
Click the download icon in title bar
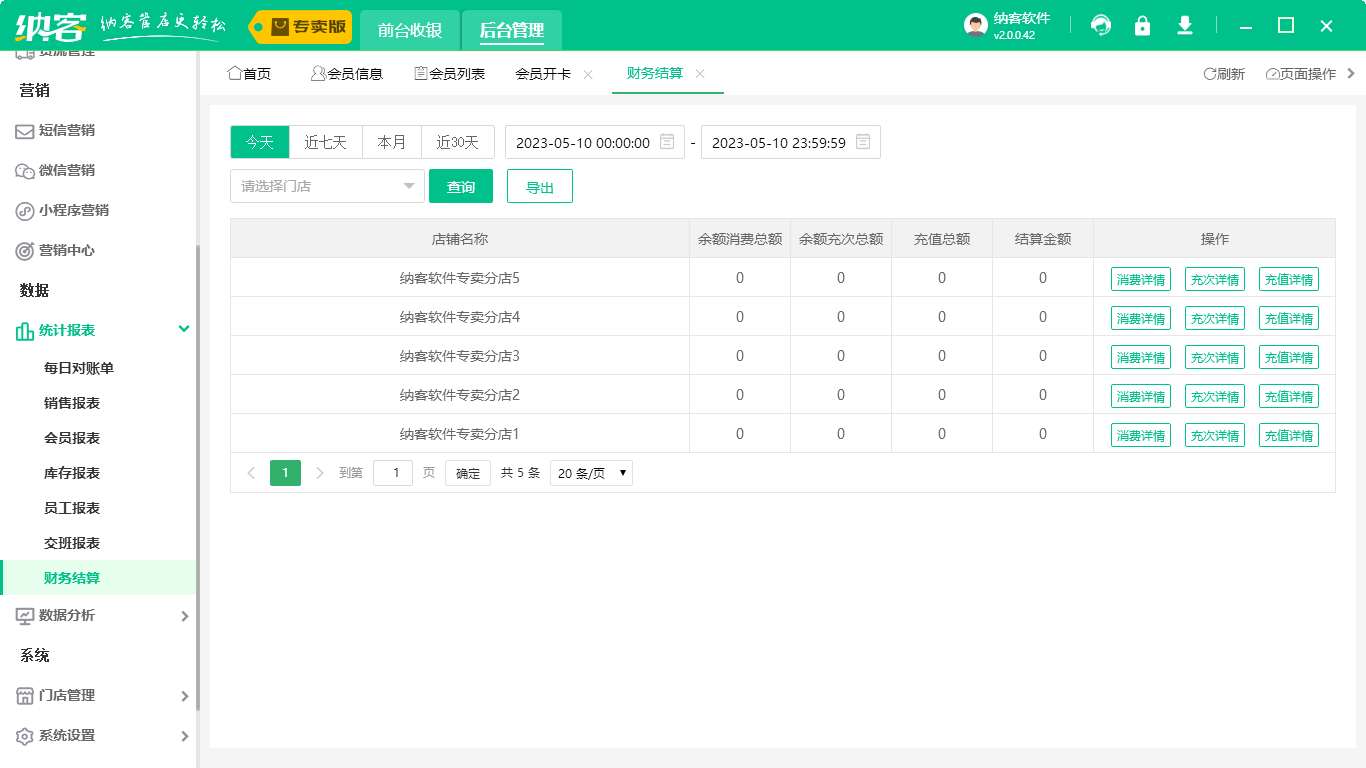[1185, 26]
